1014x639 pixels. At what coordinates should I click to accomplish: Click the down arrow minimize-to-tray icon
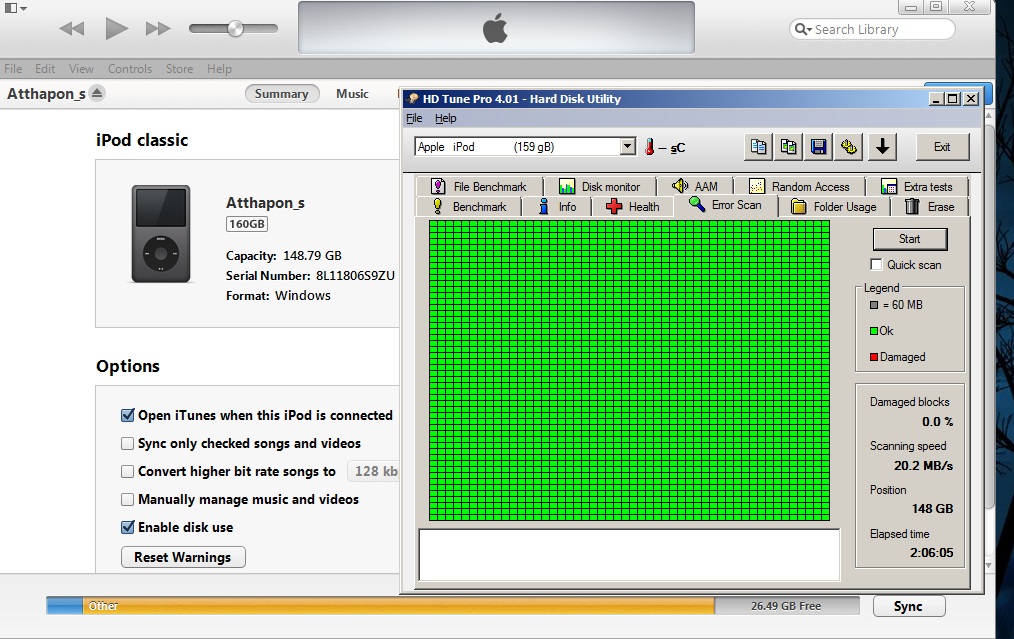pos(882,147)
